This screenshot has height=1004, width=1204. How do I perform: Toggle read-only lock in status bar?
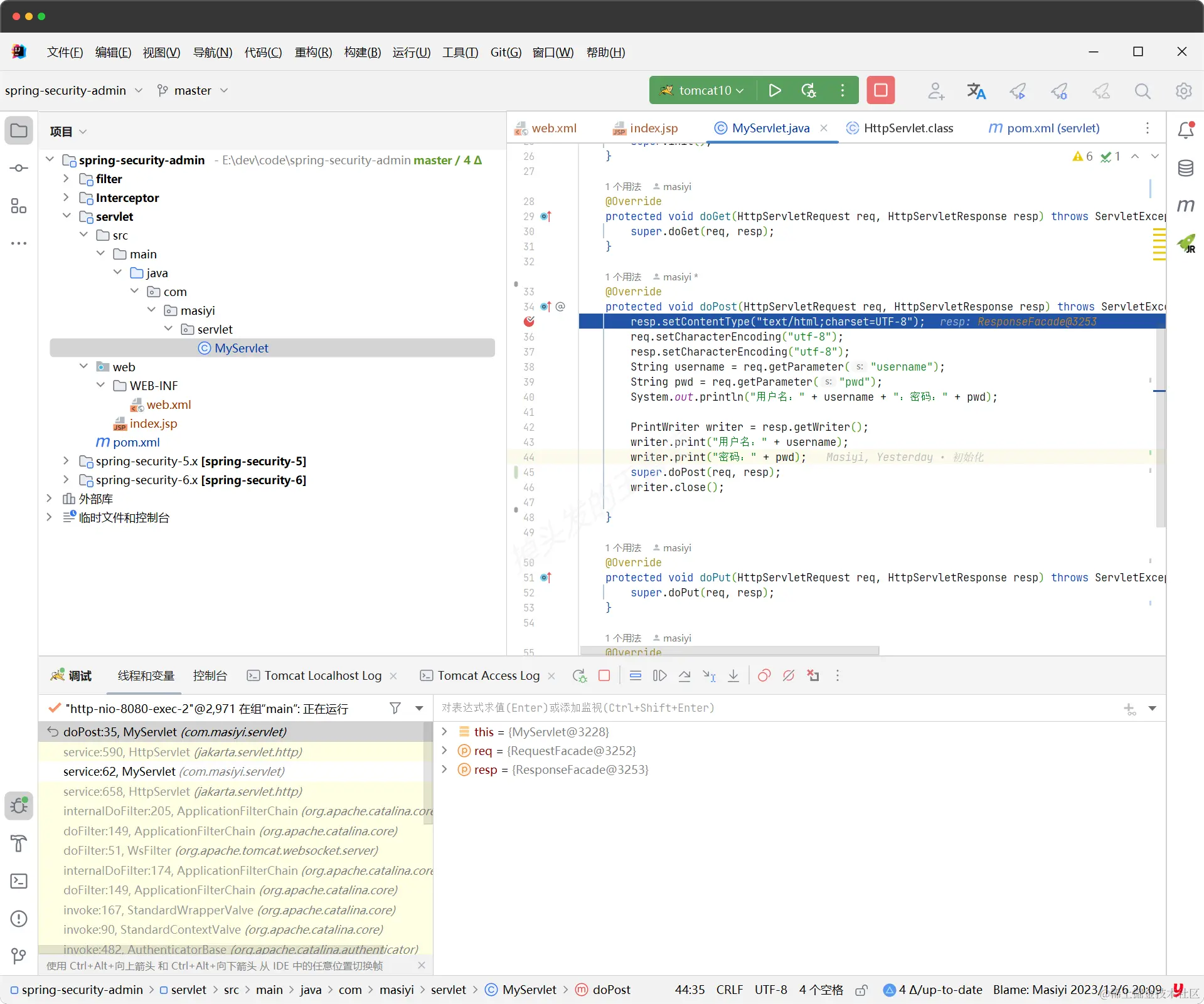tap(861, 990)
